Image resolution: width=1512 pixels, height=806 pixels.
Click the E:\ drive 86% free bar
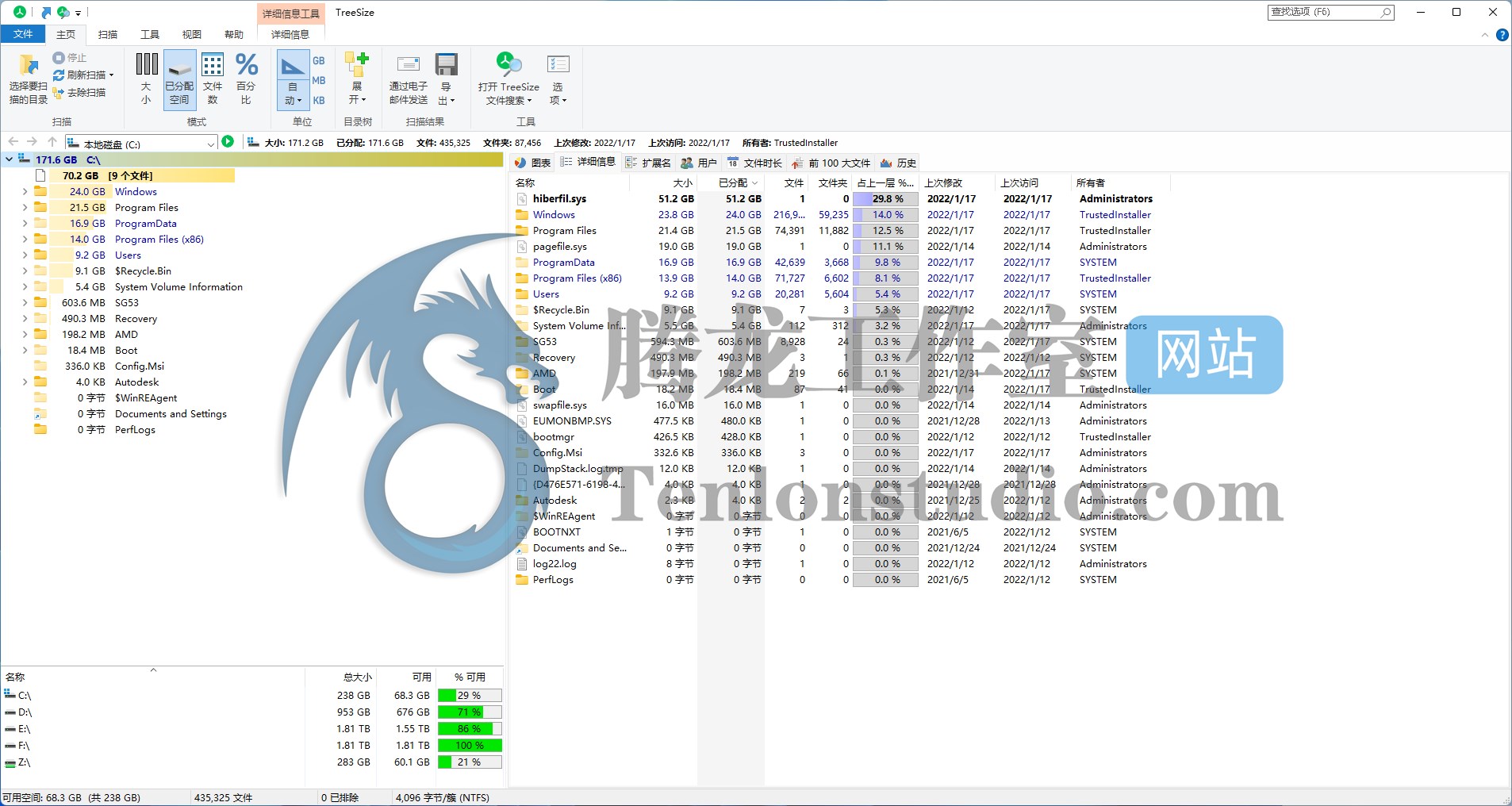[470, 729]
